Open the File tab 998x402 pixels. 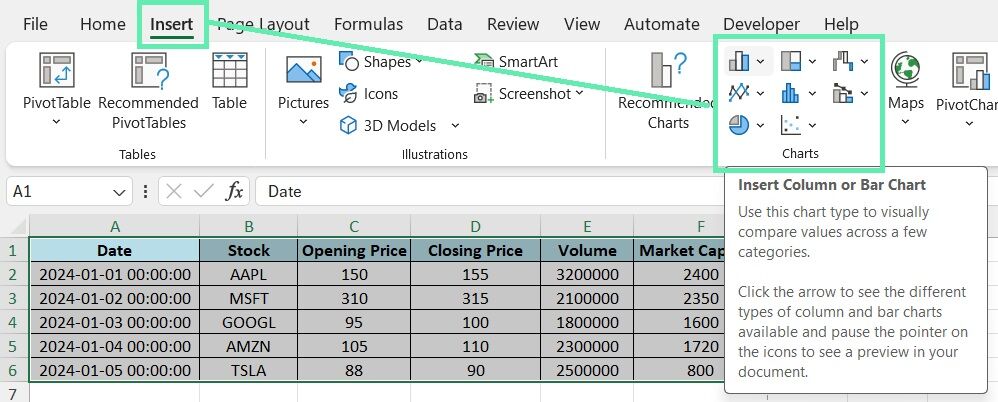coord(35,24)
